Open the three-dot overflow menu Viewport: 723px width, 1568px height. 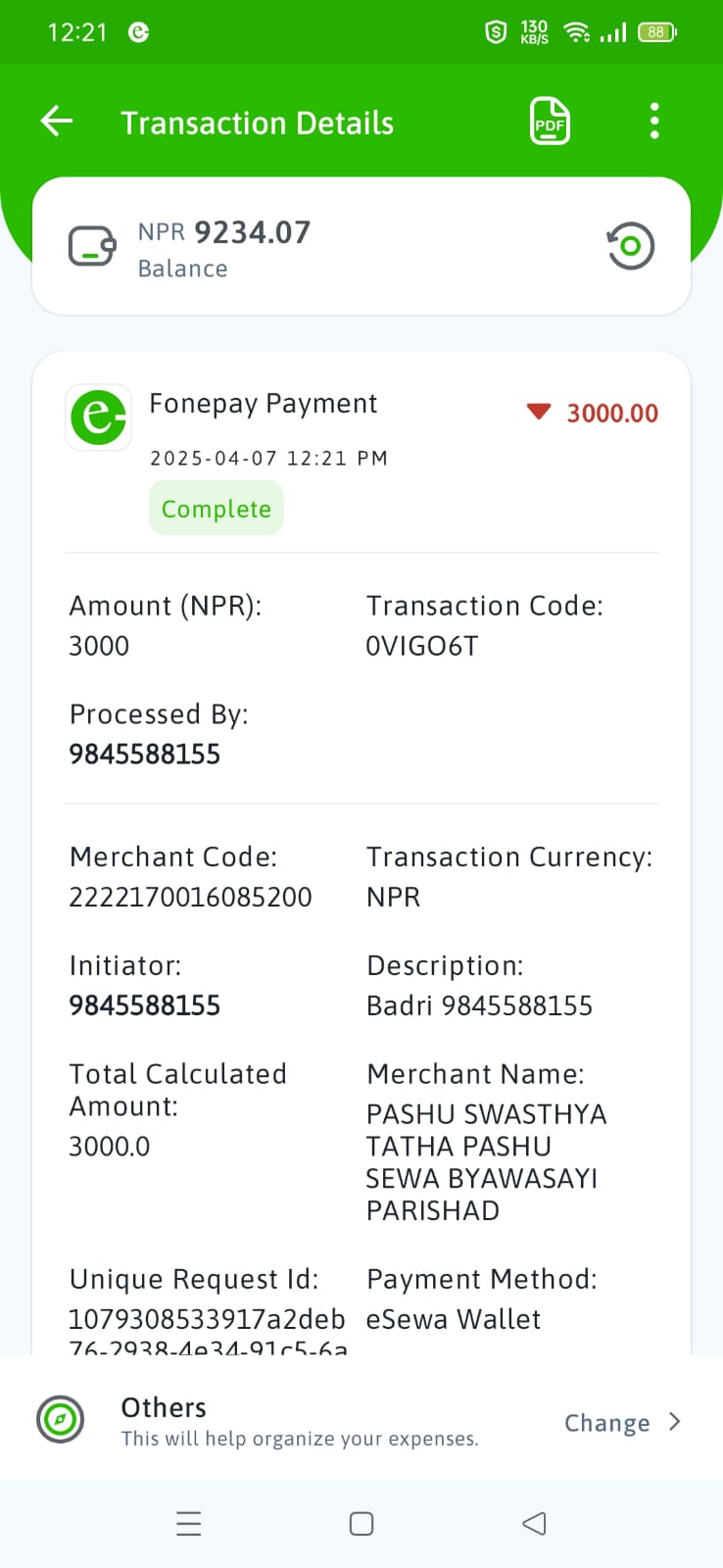[x=654, y=122]
